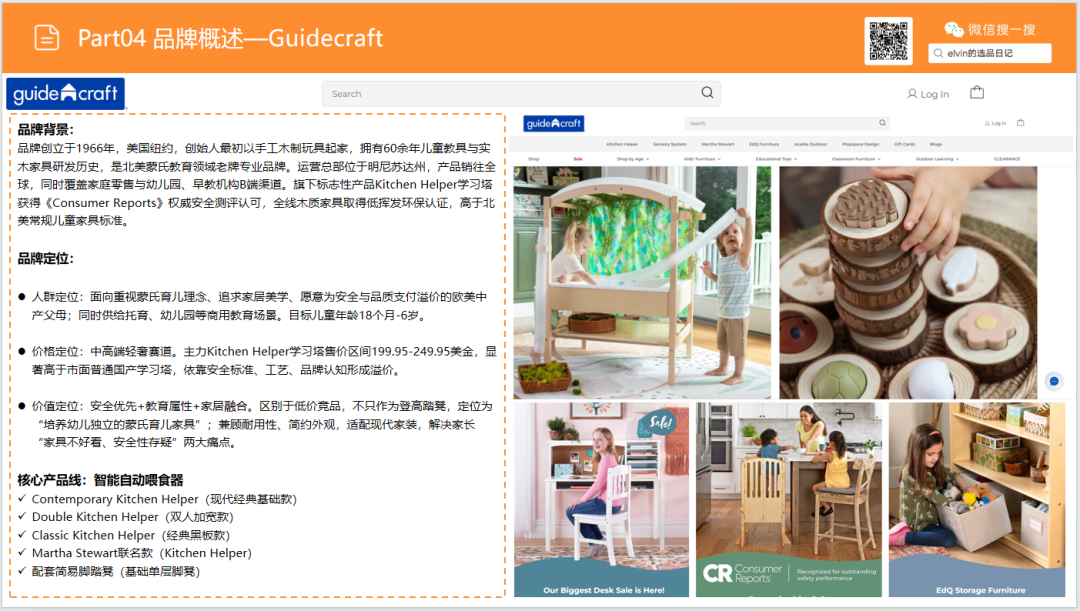Click the 微信搜一搜 label
This screenshot has width=1080, height=611.
point(1001,29)
